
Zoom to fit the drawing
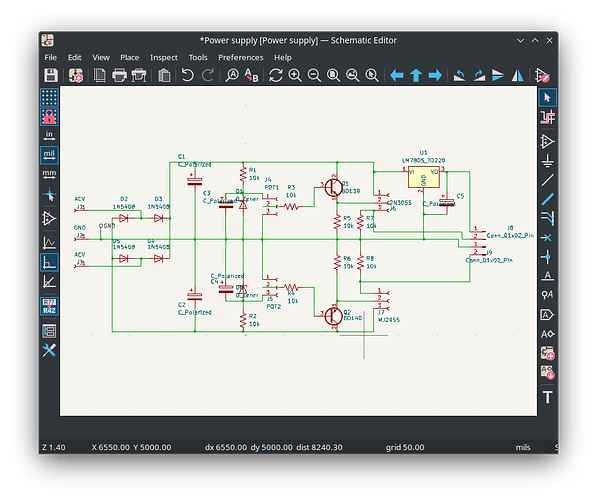pyautogui.click(x=334, y=75)
